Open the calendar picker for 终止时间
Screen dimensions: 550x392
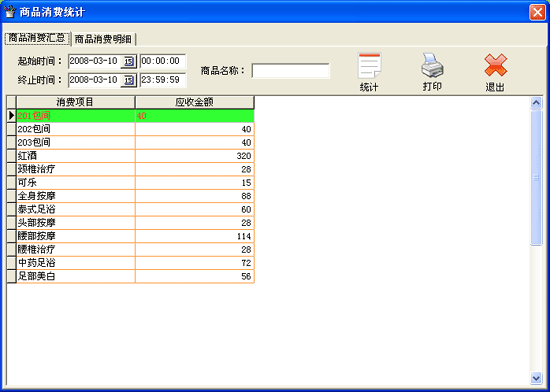(128, 81)
